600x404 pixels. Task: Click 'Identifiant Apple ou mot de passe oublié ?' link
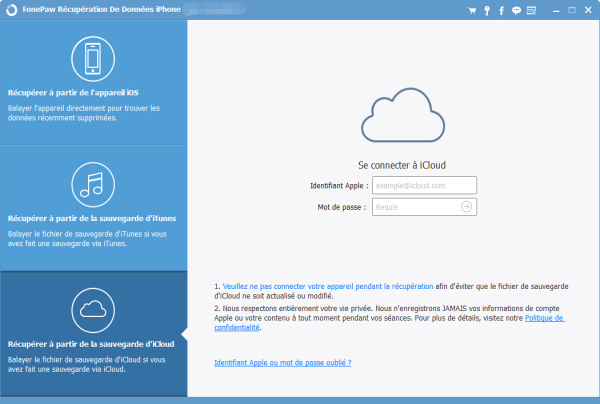283,363
